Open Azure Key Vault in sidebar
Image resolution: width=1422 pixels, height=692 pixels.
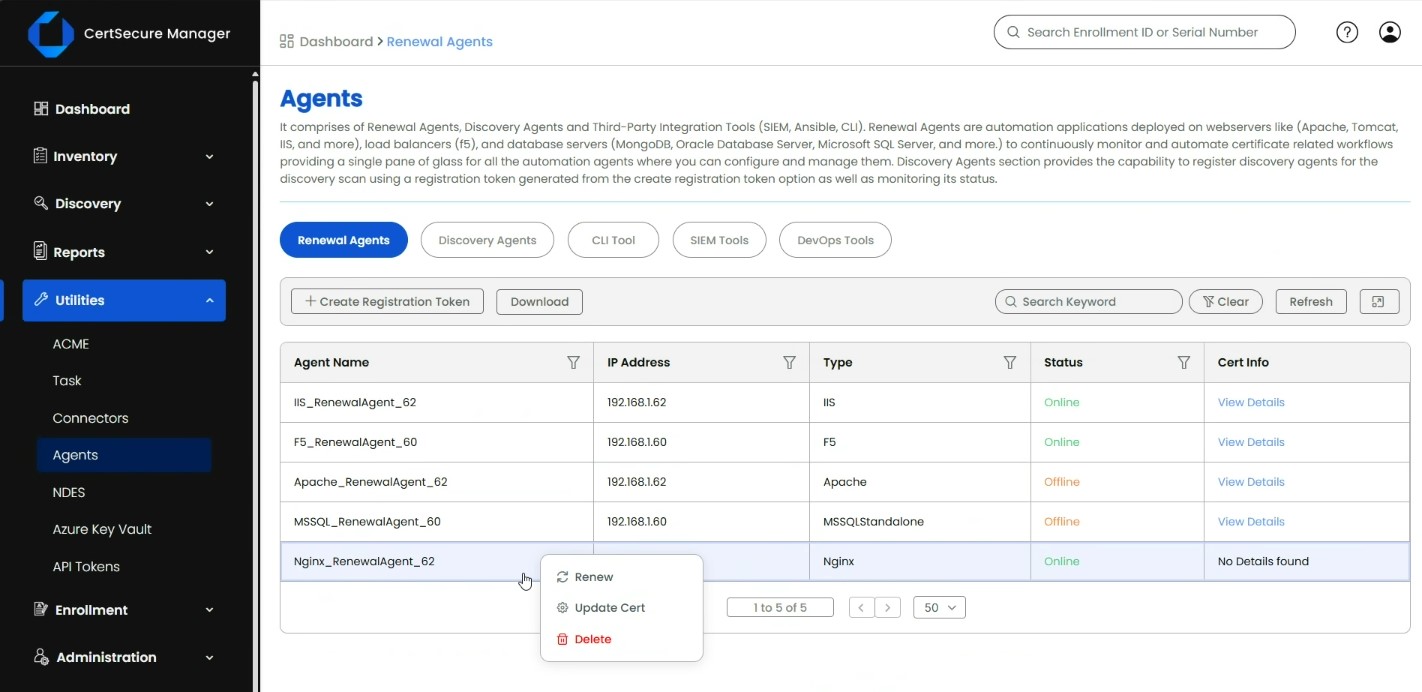(102, 529)
